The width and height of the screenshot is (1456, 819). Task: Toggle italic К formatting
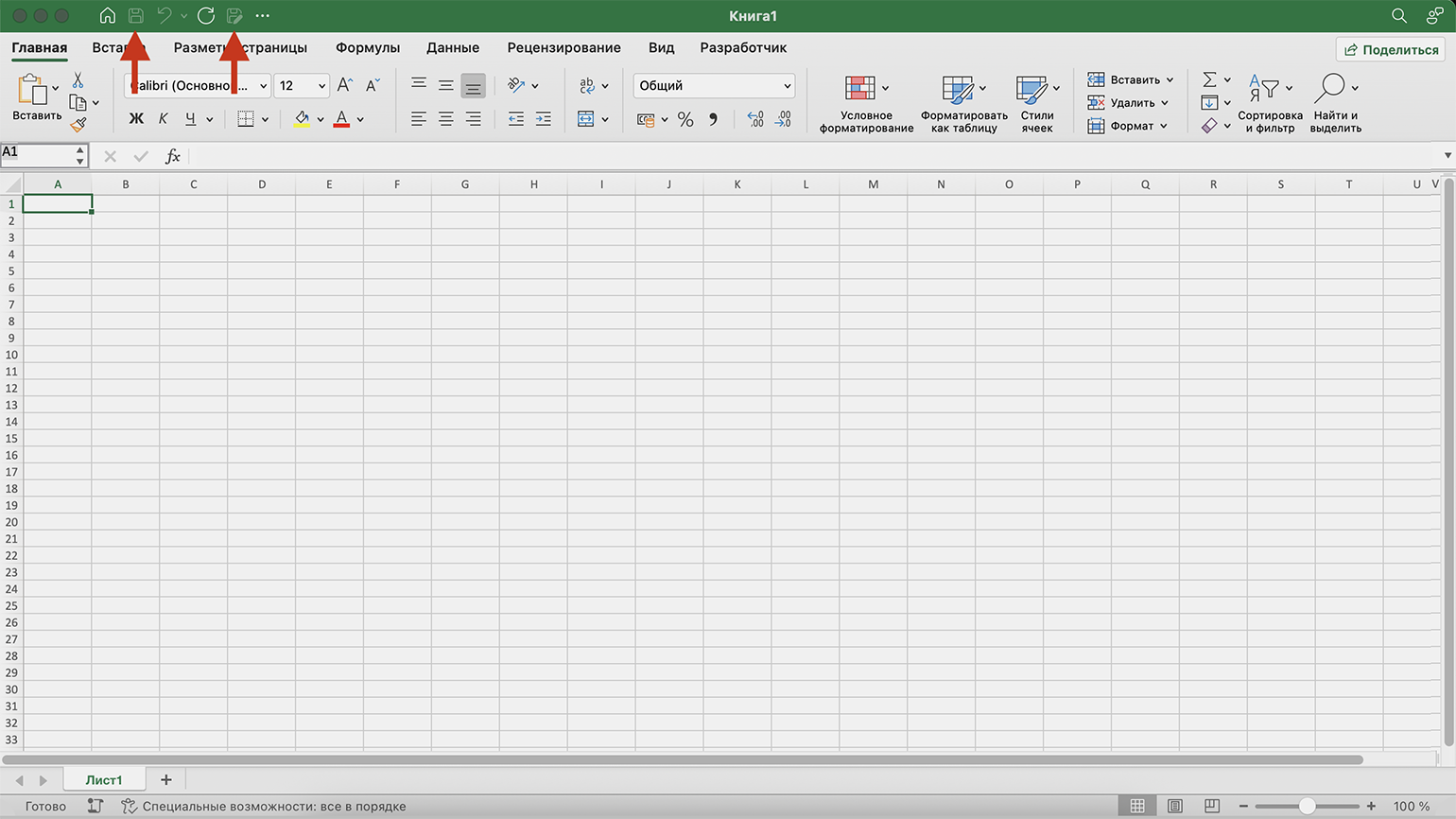pyautogui.click(x=164, y=119)
